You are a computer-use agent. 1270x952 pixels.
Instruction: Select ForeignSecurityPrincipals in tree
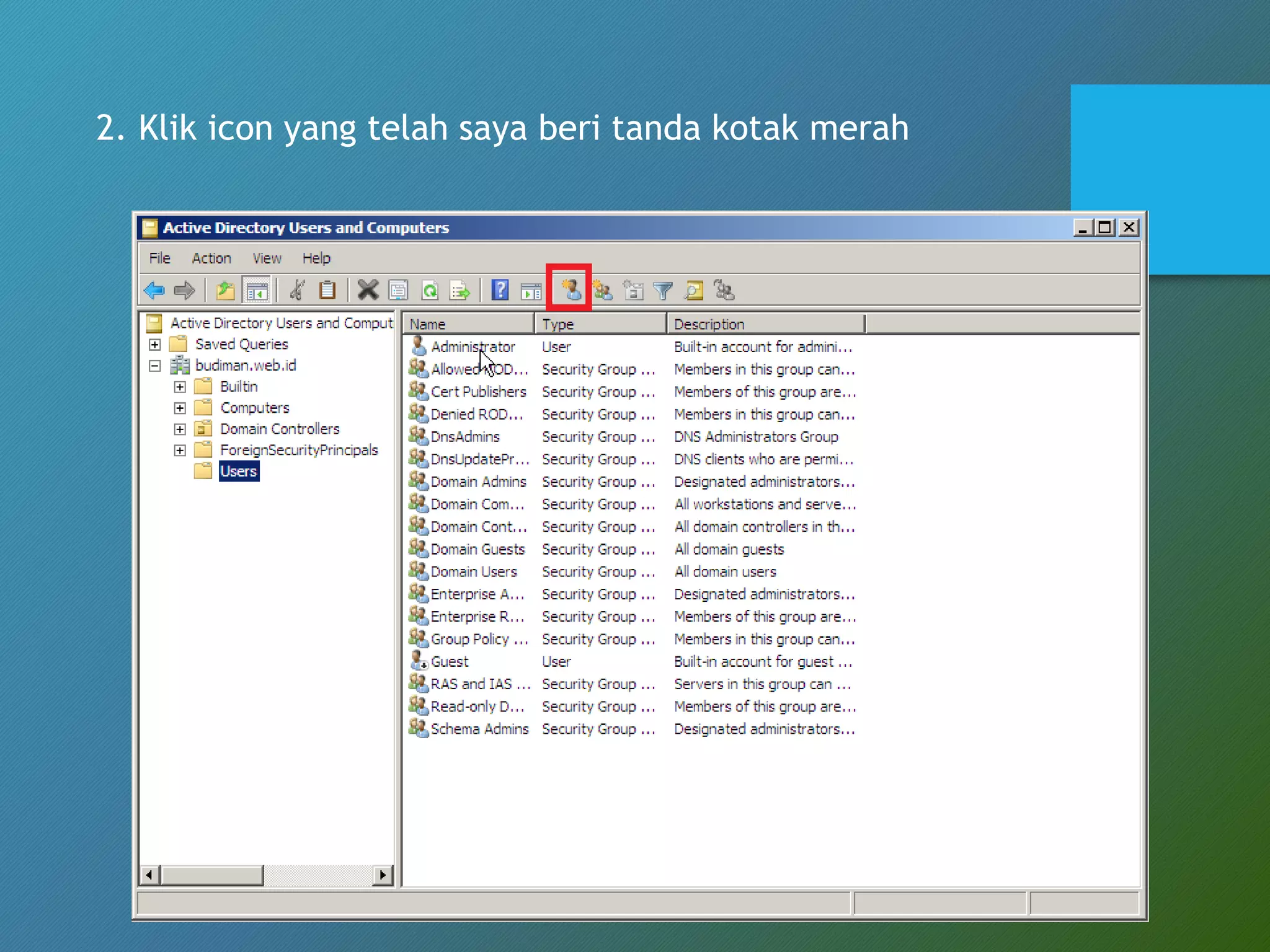point(299,449)
